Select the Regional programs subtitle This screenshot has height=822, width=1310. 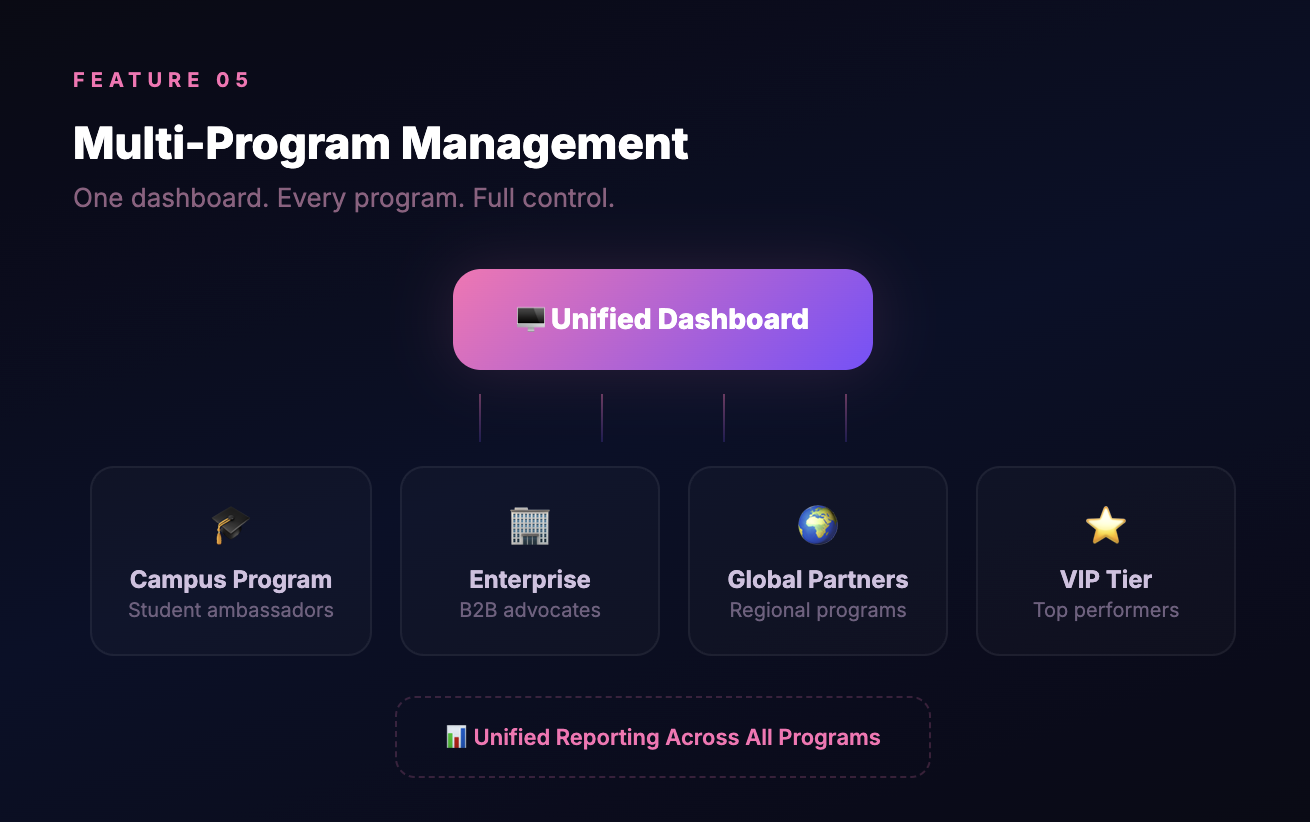point(818,610)
